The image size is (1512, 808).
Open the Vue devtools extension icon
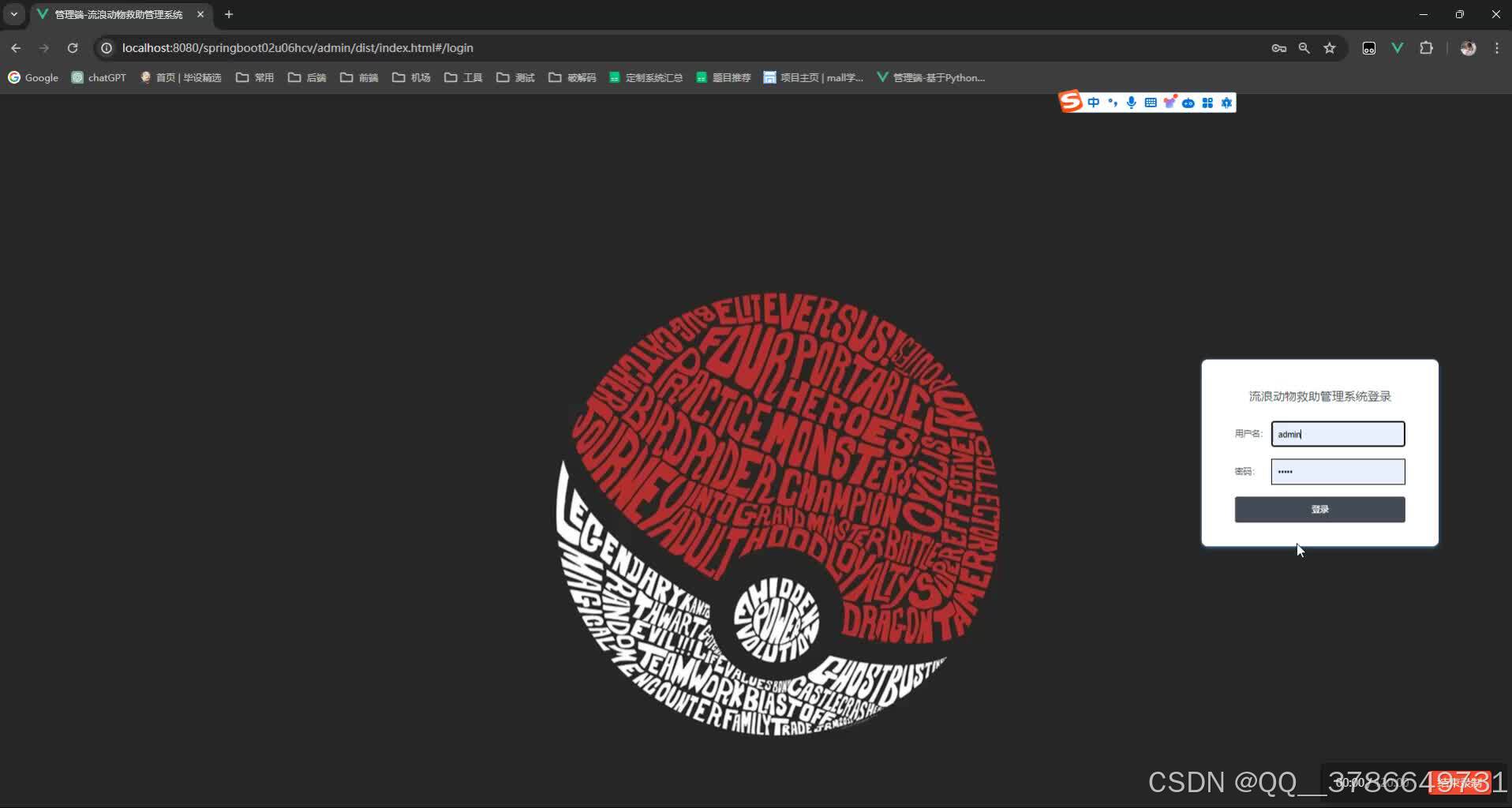(1397, 48)
